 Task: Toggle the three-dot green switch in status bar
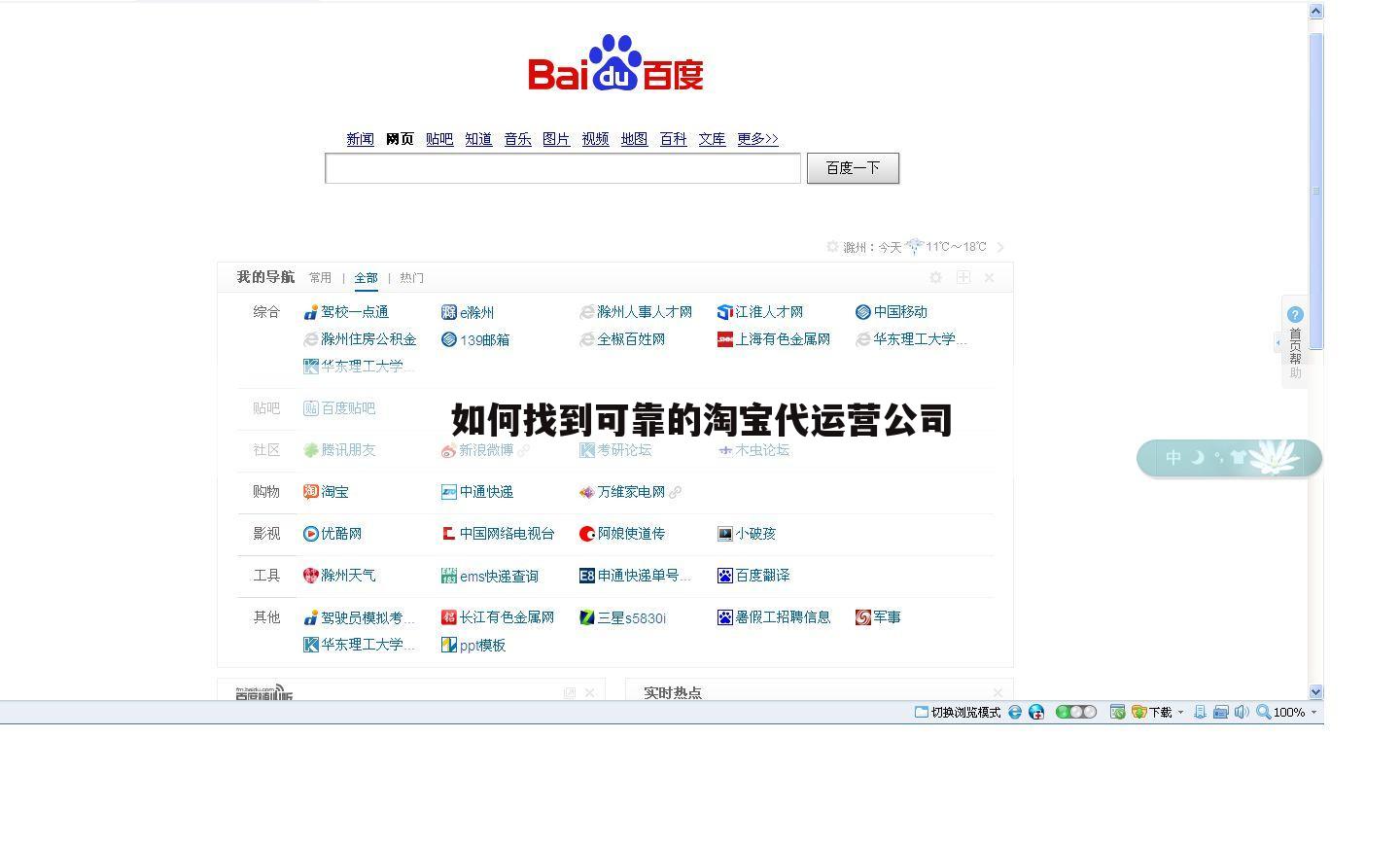(1076, 712)
